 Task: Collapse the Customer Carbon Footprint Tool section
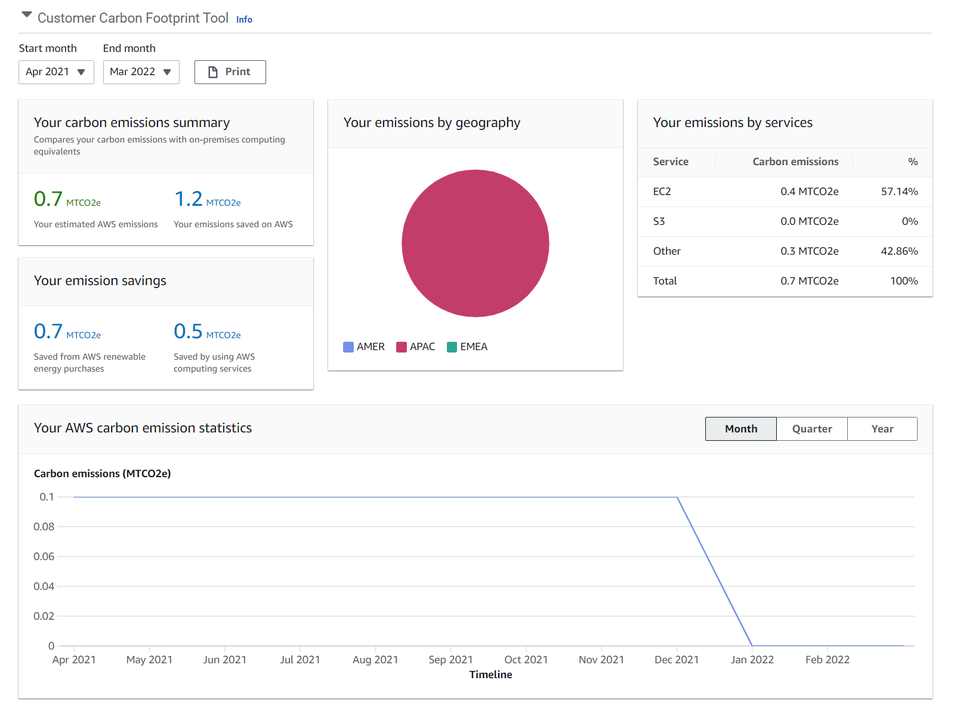point(26,15)
